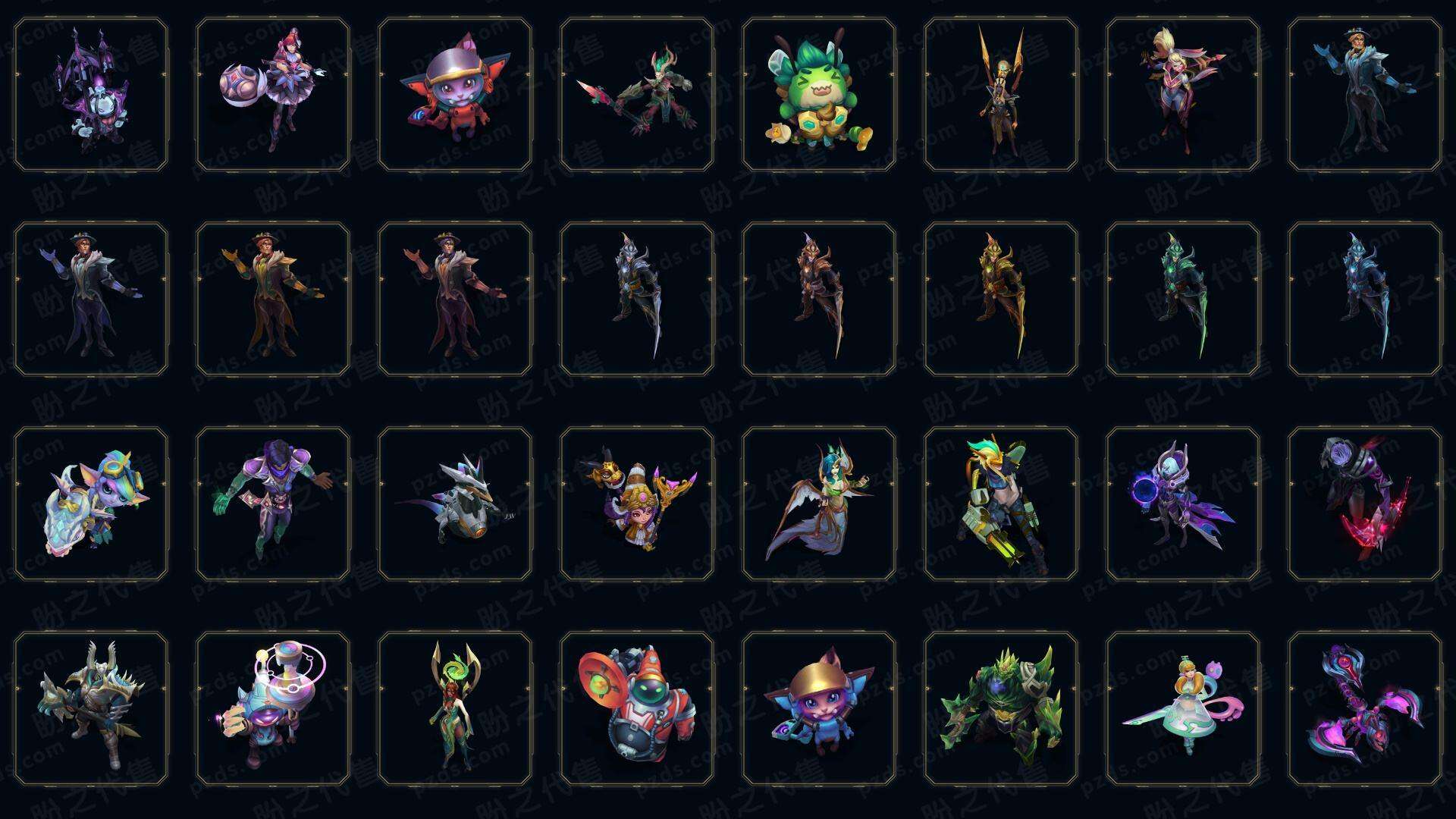This screenshot has width=1456, height=819.
Task: Pick the white mechanical dragon creature skin
Action: [455, 504]
